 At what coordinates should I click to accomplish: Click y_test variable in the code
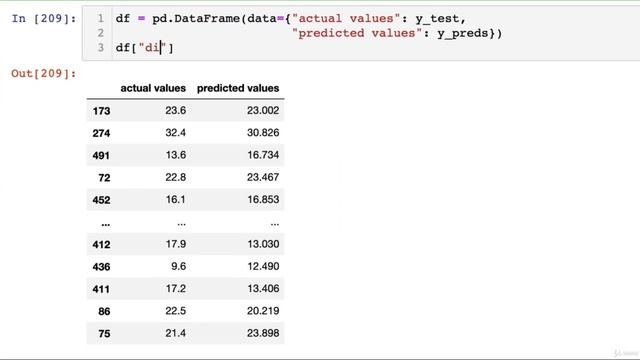pyautogui.click(x=437, y=18)
